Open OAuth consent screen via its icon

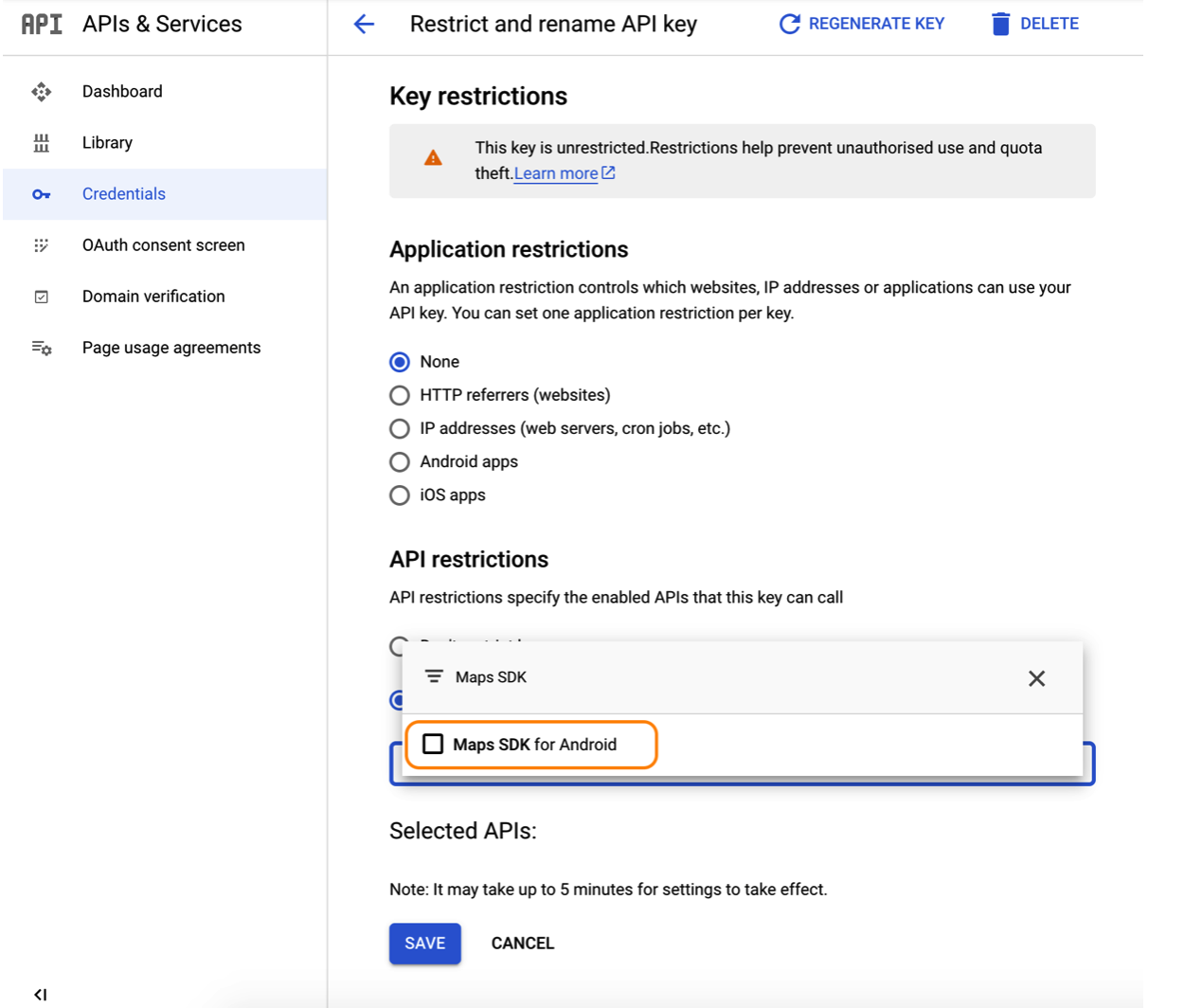pos(42,244)
